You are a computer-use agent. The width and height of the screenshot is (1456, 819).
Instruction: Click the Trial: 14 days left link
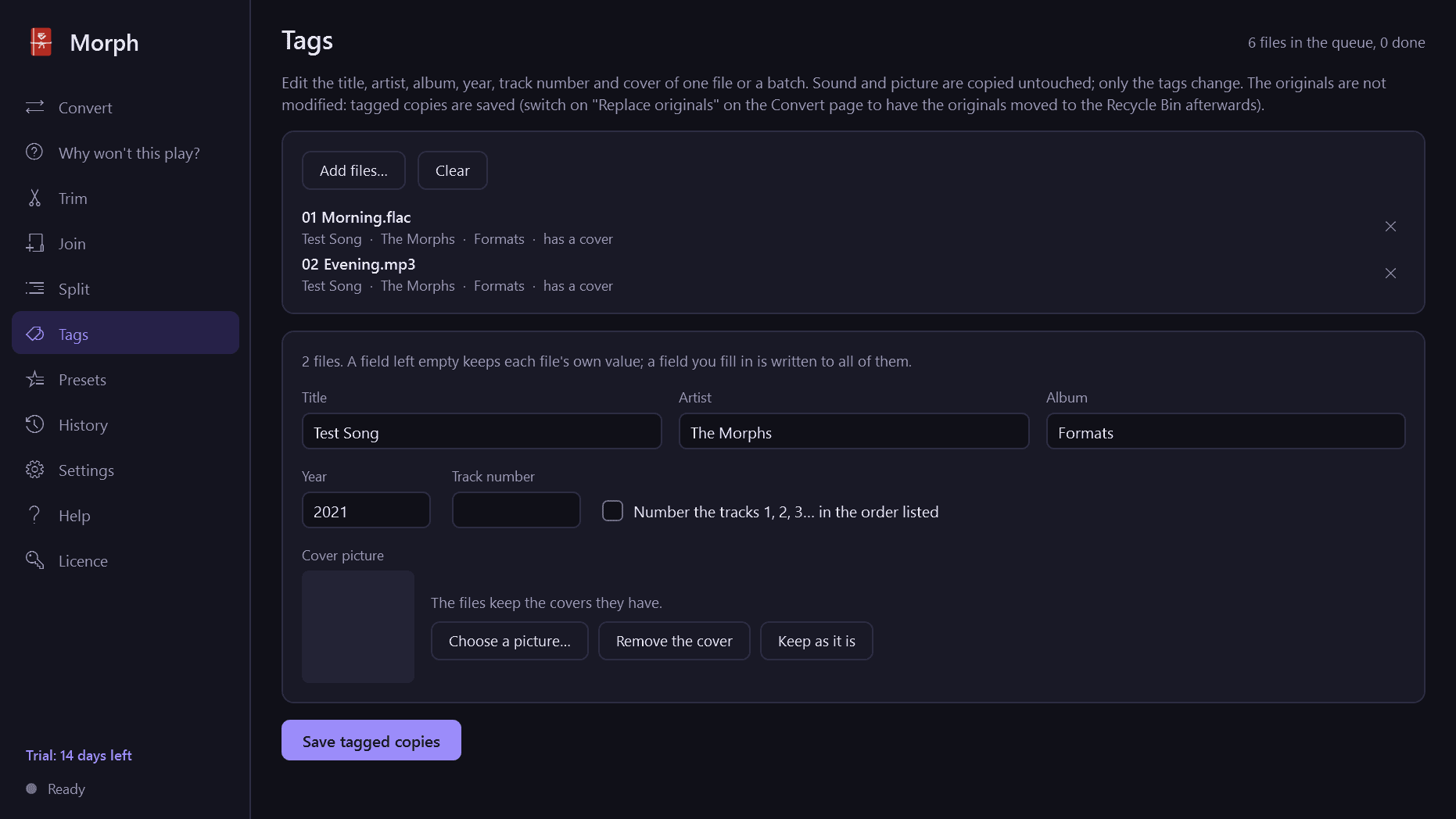pyautogui.click(x=79, y=756)
